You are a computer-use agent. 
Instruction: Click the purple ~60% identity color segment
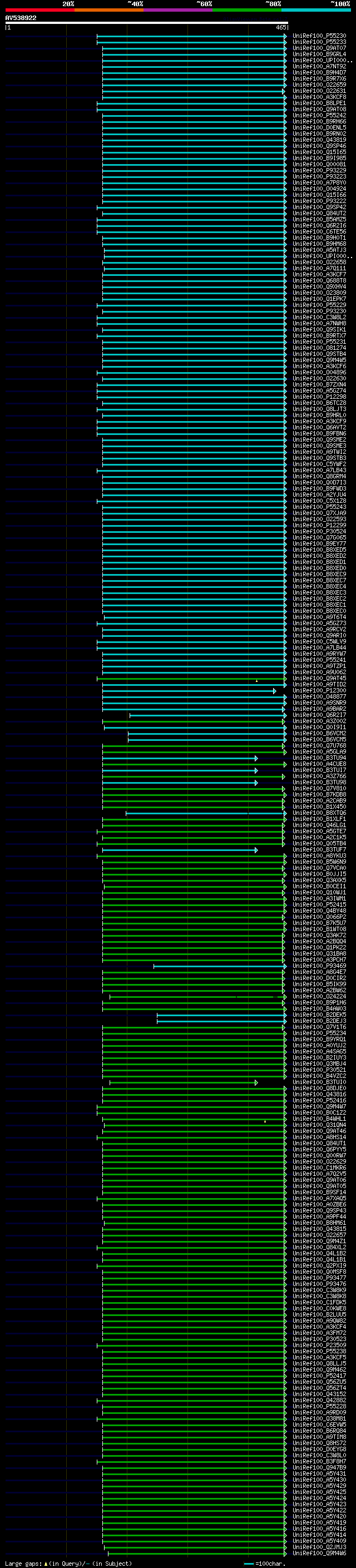pyautogui.click(x=179, y=10)
